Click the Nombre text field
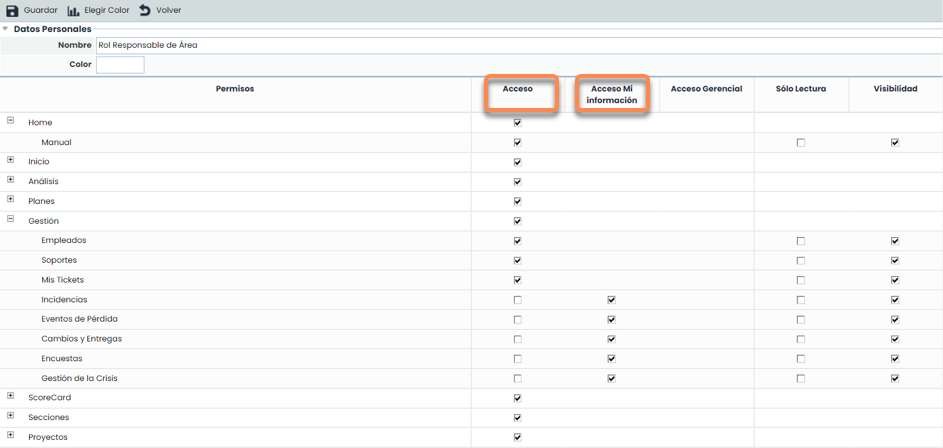The image size is (943, 448). [500, 45]
